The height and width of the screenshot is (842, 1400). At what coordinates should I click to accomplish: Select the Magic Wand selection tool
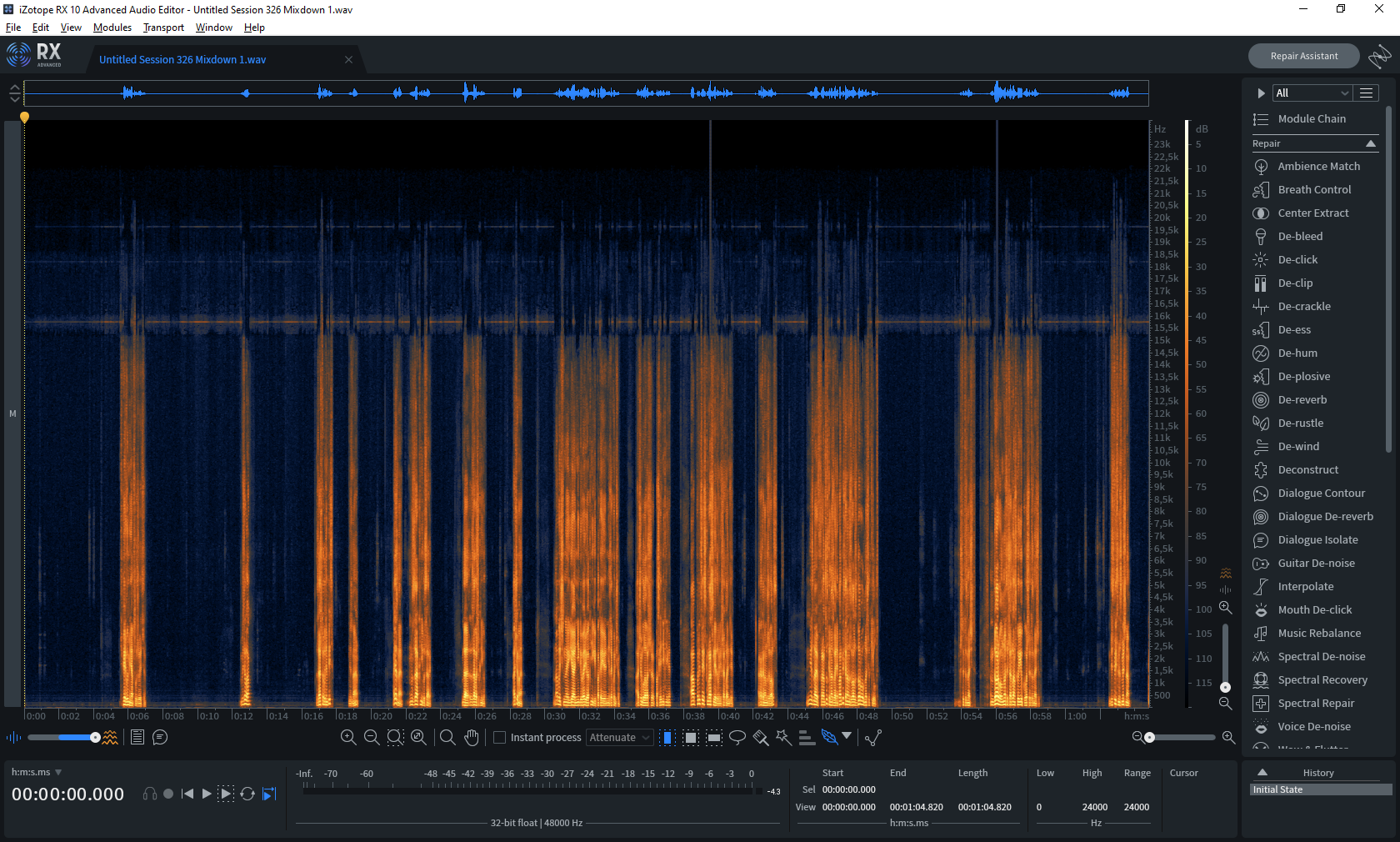click(783, 737)
